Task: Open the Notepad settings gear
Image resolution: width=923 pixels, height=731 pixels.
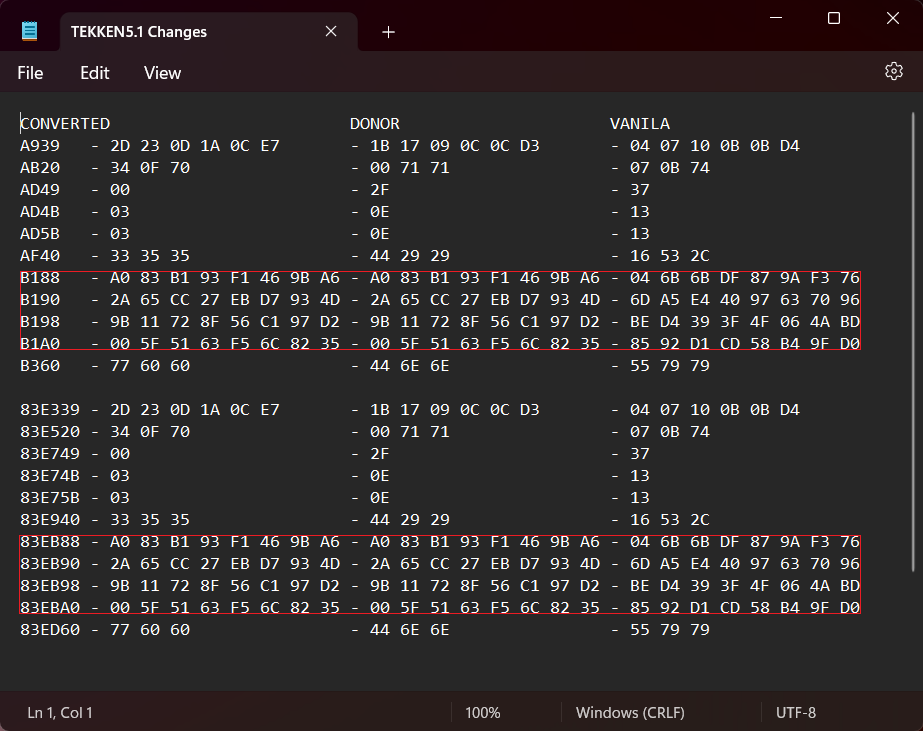Action: [894, 71]
